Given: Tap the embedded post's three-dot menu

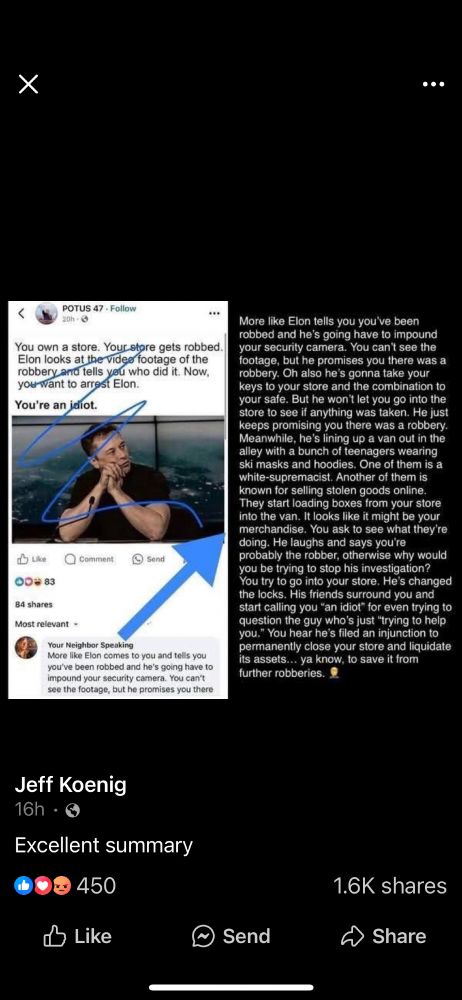Looking at the screenshot, I should point(214,313).
